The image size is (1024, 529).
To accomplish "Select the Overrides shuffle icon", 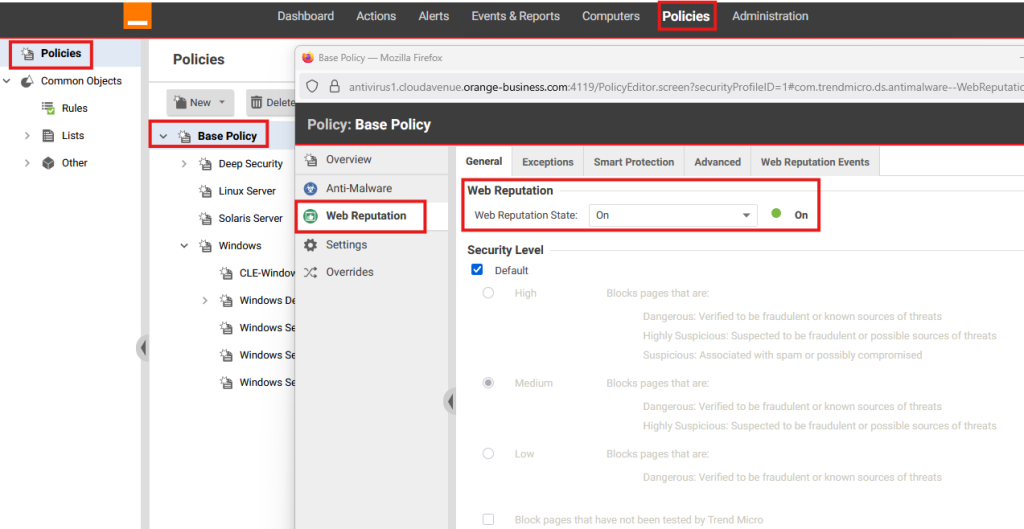I will [x=310, y=272].
